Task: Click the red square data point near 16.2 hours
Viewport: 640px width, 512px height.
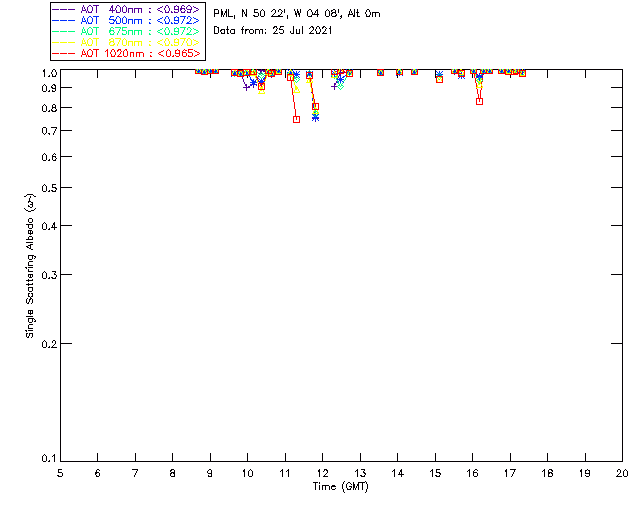Action: [480, 102]
